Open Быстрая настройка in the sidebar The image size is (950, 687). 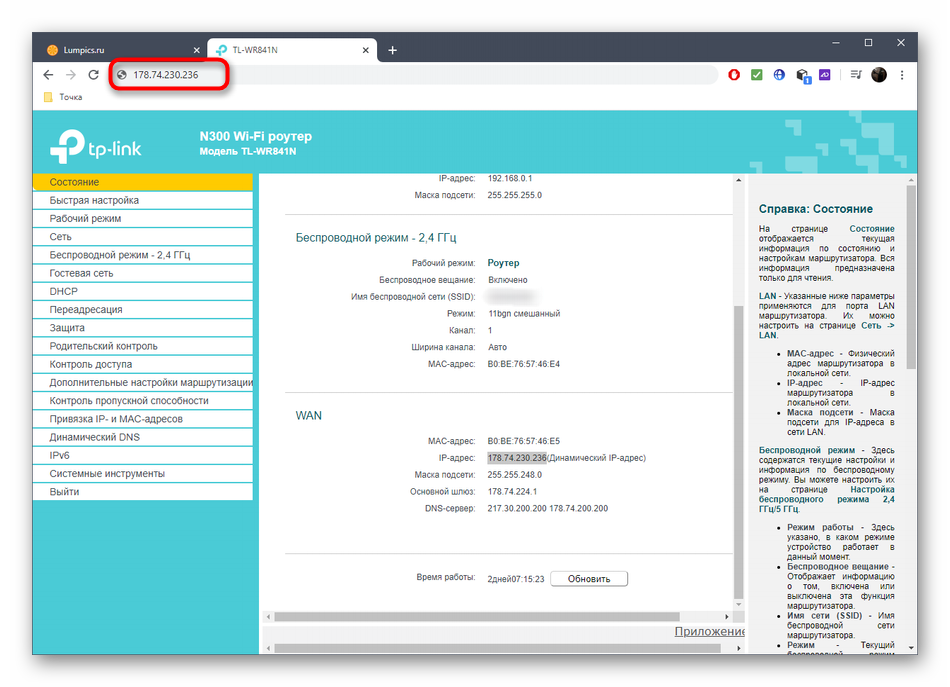(x=94, y=201)
